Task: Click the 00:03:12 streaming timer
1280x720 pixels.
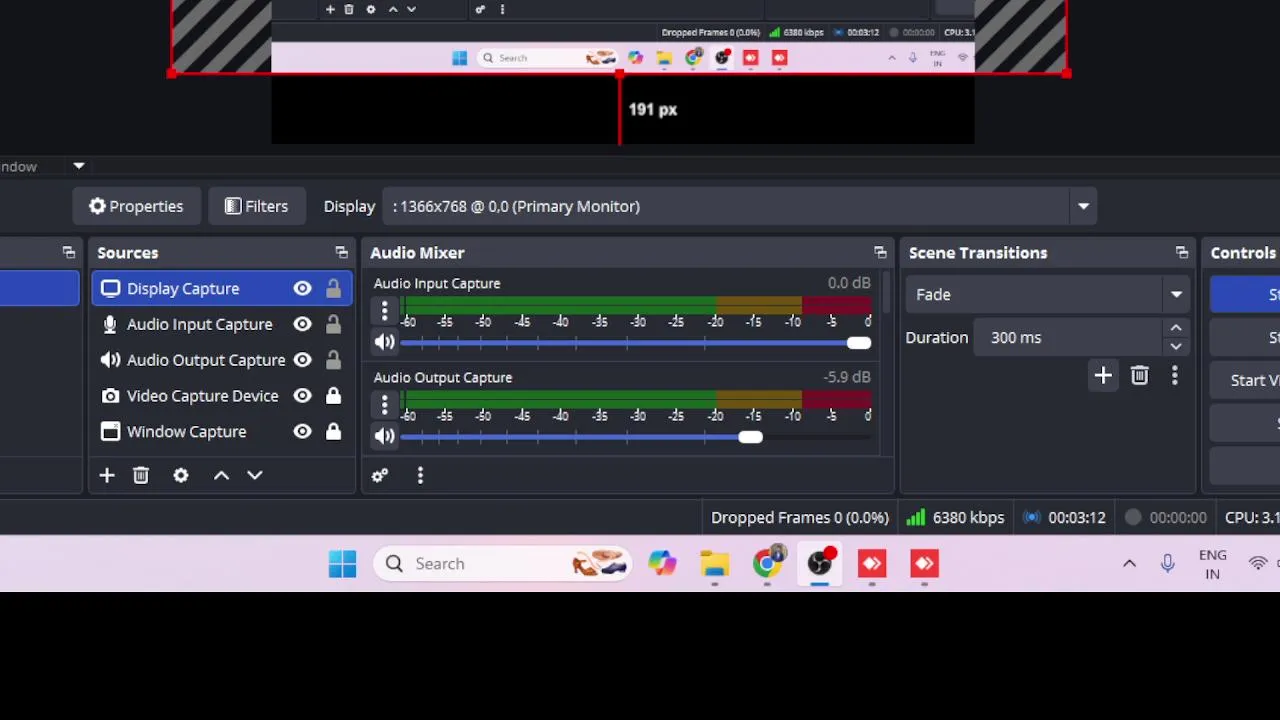Action: pyautogui.click(x=1065, y=518)
